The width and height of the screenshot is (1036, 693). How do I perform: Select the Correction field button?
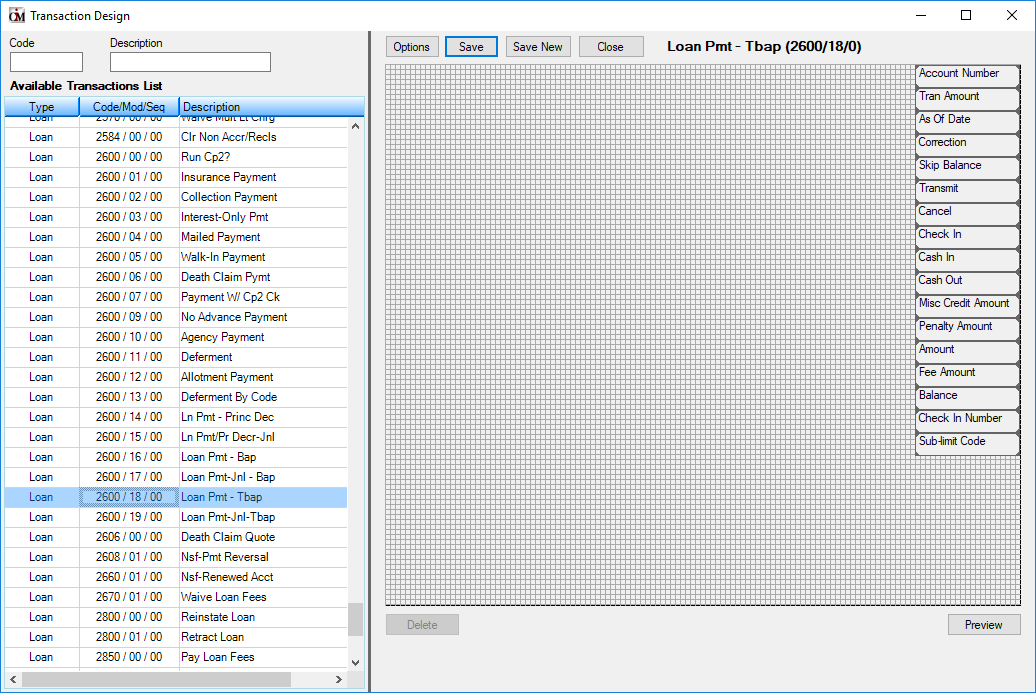[966, 142]
